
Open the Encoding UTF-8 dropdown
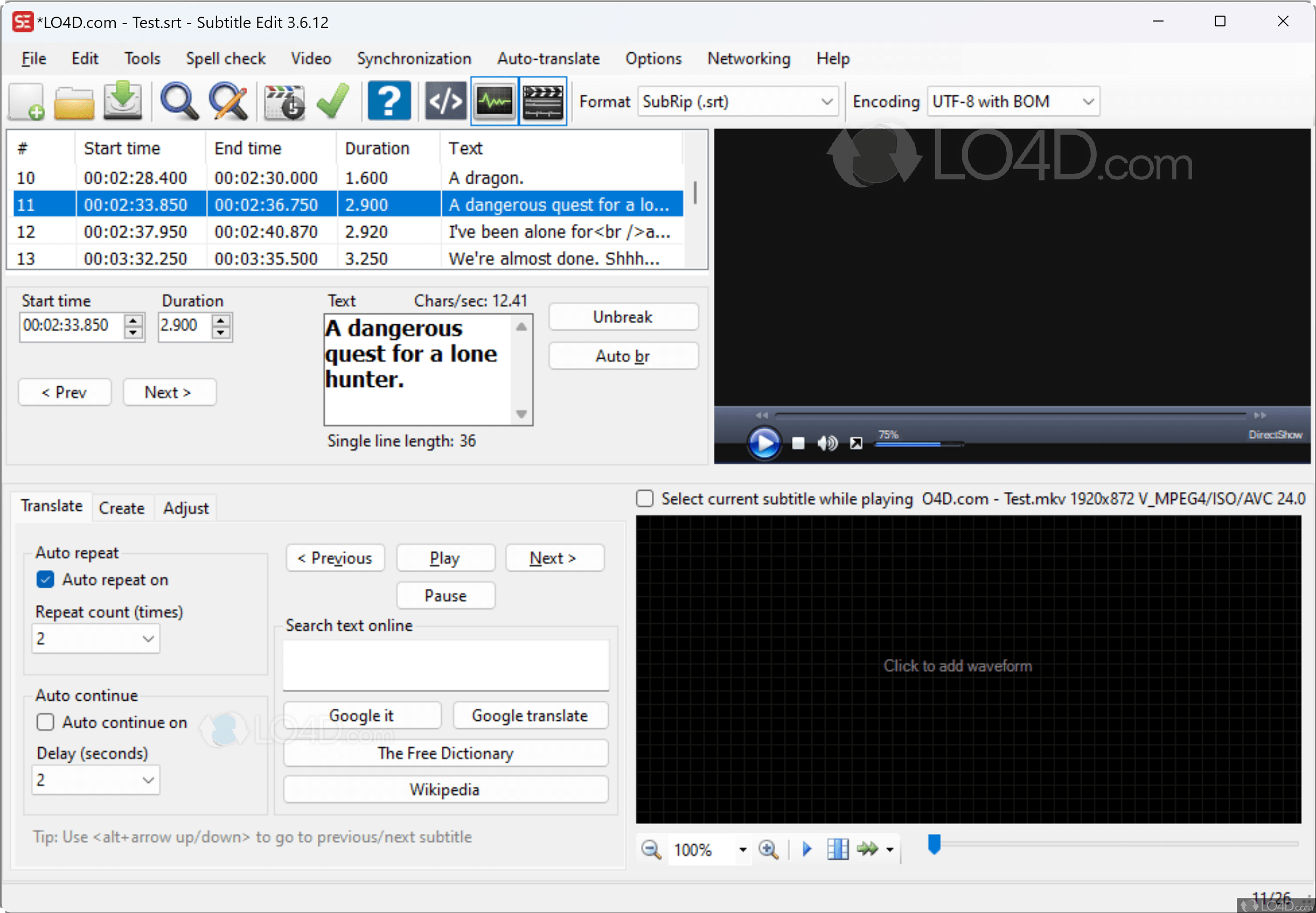point(1088,101)
